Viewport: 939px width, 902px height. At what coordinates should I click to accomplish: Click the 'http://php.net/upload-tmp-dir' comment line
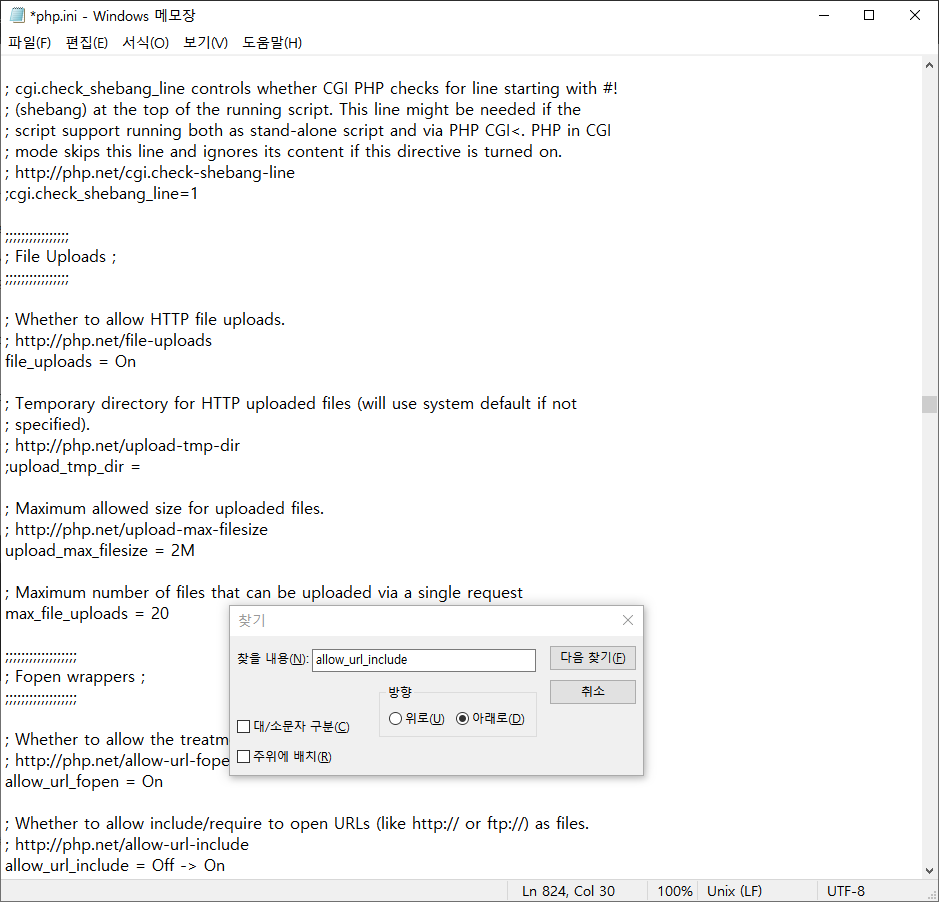click(122, 446)
